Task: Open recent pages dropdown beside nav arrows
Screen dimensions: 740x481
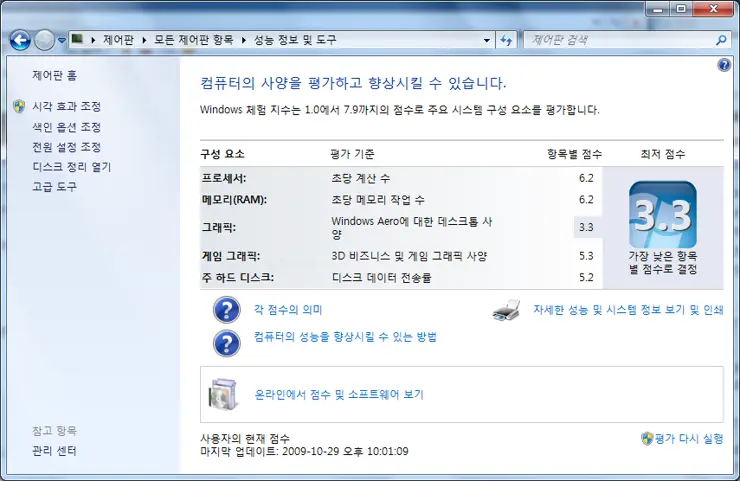Action: pos(62,41)
